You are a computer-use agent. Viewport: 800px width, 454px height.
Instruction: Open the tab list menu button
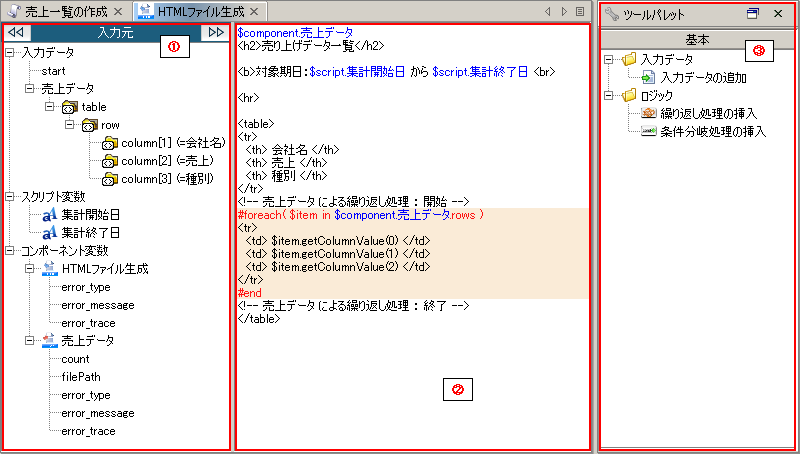(580, 12)
